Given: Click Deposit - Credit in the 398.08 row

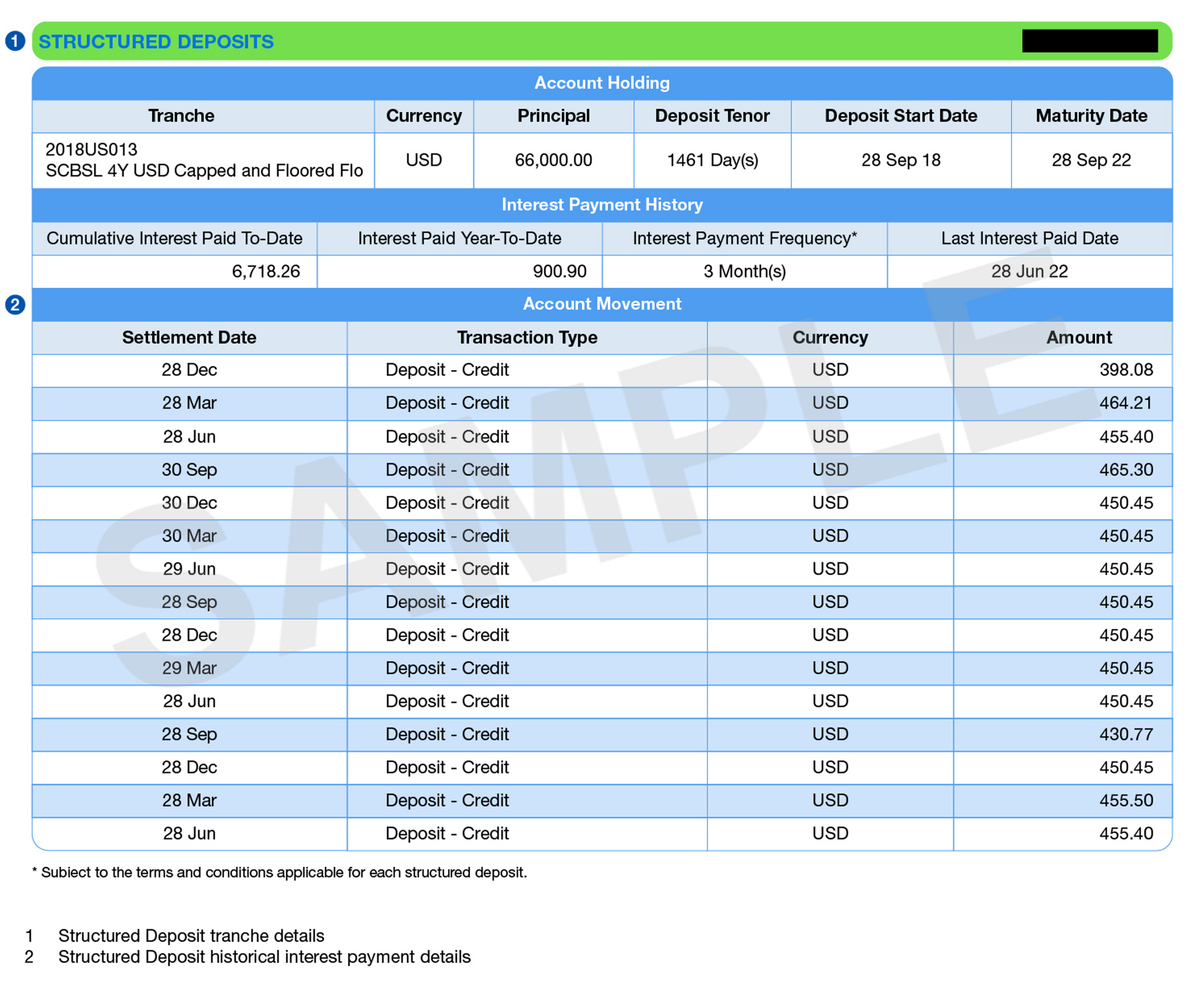Looking at the screenshot, I should coord(447,370).
